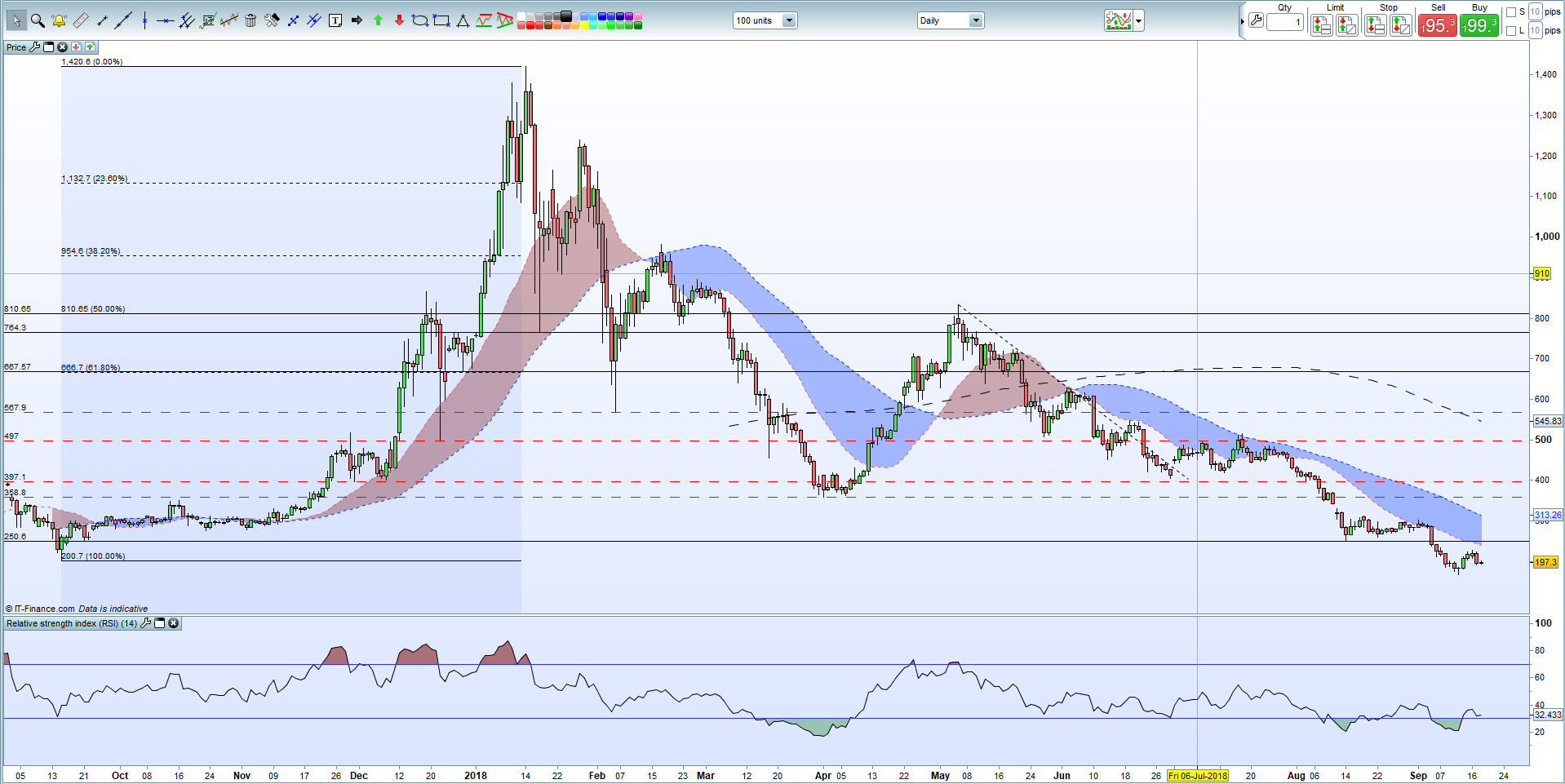
Task: Close the Price panel
Action: (63, 47)
